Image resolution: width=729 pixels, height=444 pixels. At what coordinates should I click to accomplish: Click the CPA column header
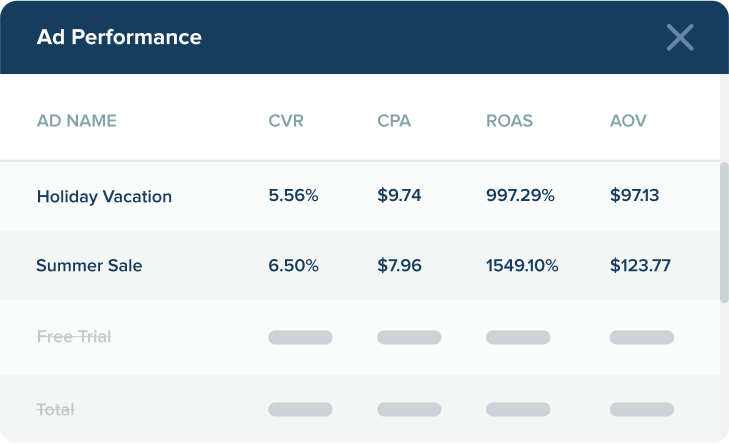coord(394,121)
